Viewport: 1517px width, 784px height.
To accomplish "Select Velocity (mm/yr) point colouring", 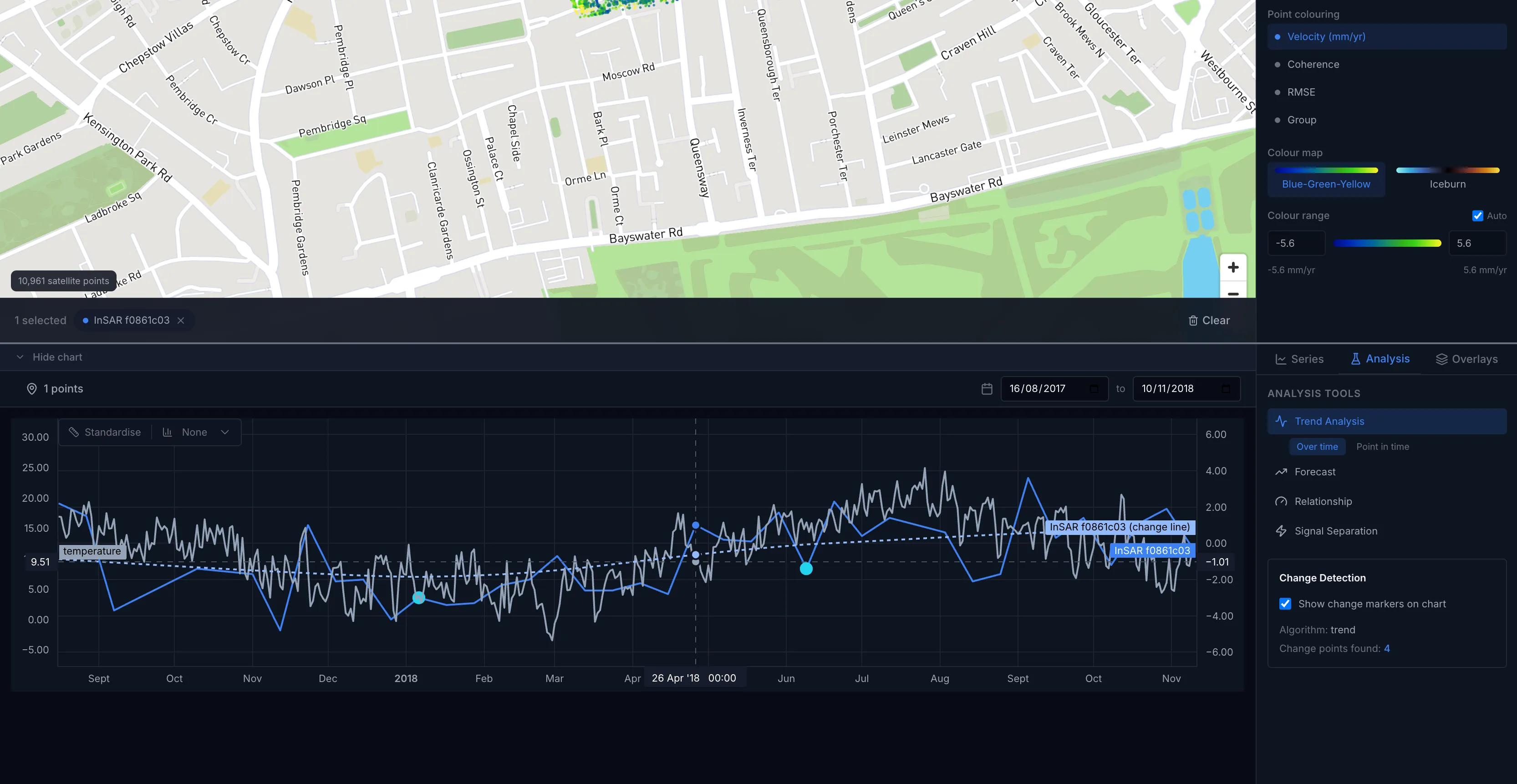I will (x=1387, y=36).
